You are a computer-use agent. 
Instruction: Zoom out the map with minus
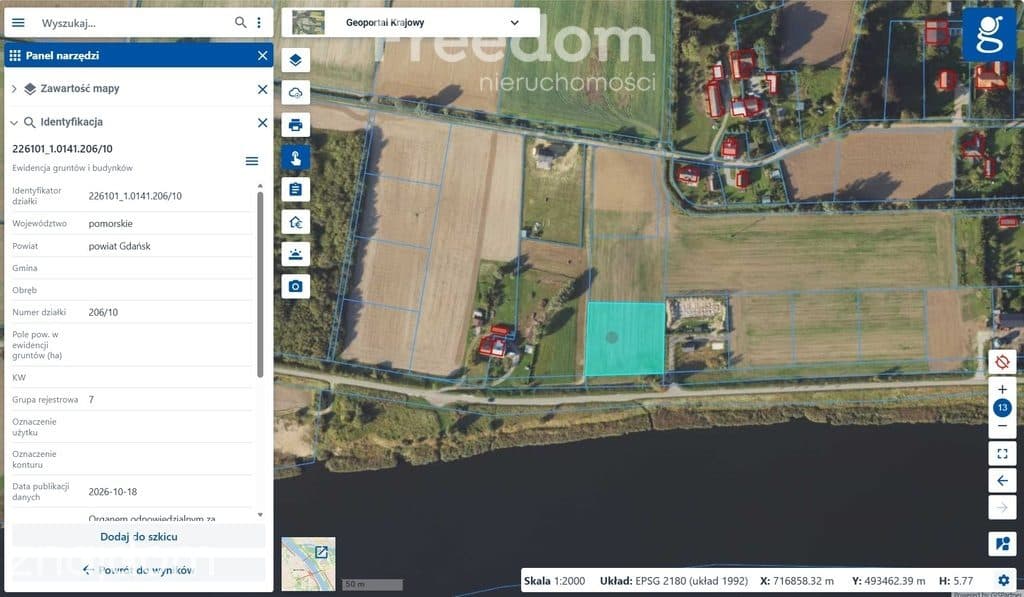[x=1002, y=426]
